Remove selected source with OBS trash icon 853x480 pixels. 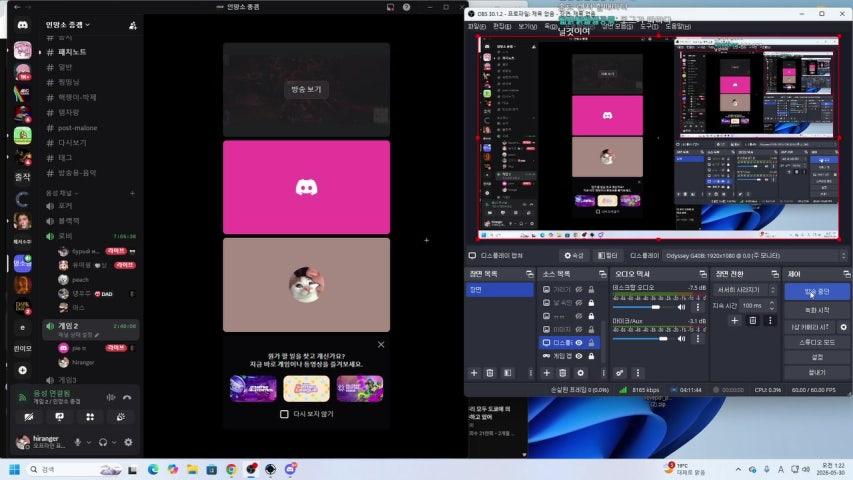[563, 373]
